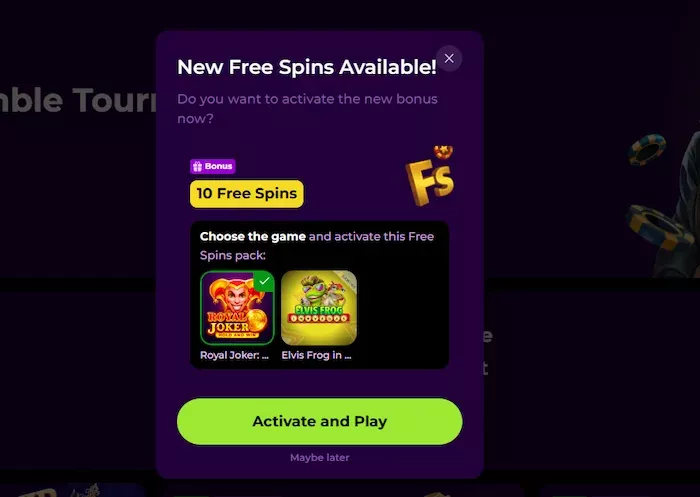The height and width of the screenshot is (497, 700).
Task: Click the golden FS free spins icon
Action: (x=430, y=176)
